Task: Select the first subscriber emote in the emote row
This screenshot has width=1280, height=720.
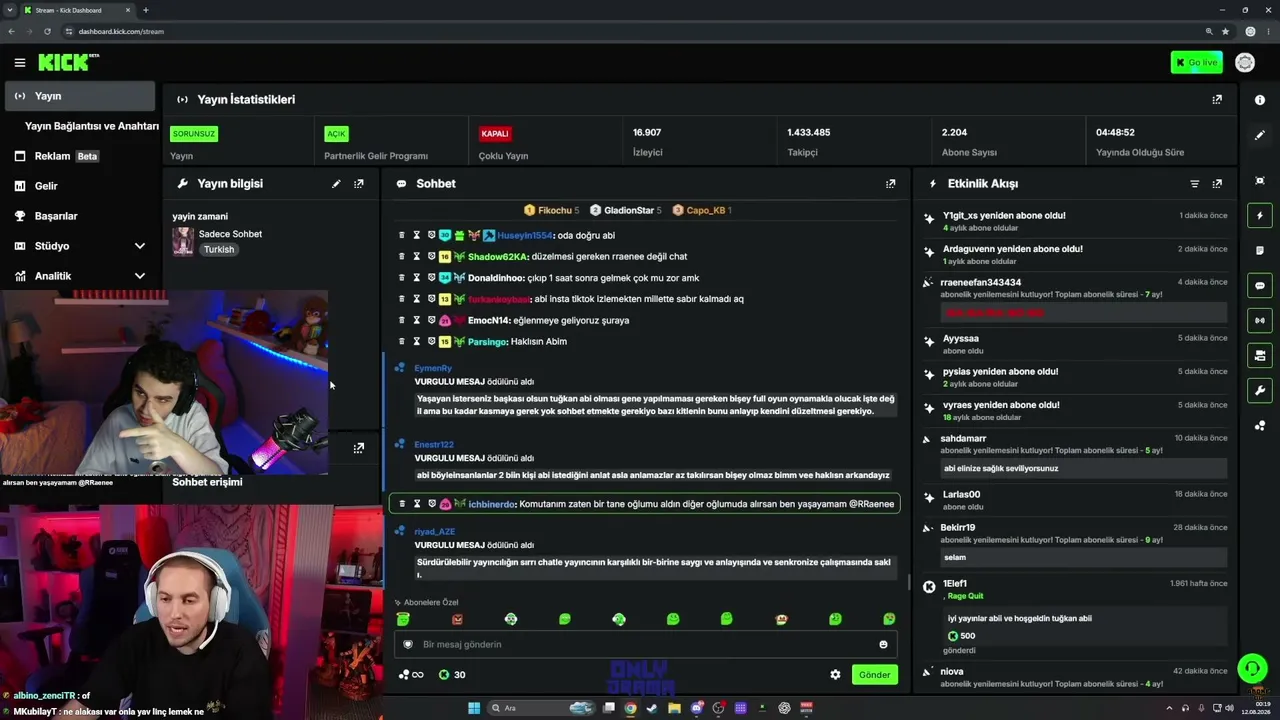Action: (x=403, y=620)
